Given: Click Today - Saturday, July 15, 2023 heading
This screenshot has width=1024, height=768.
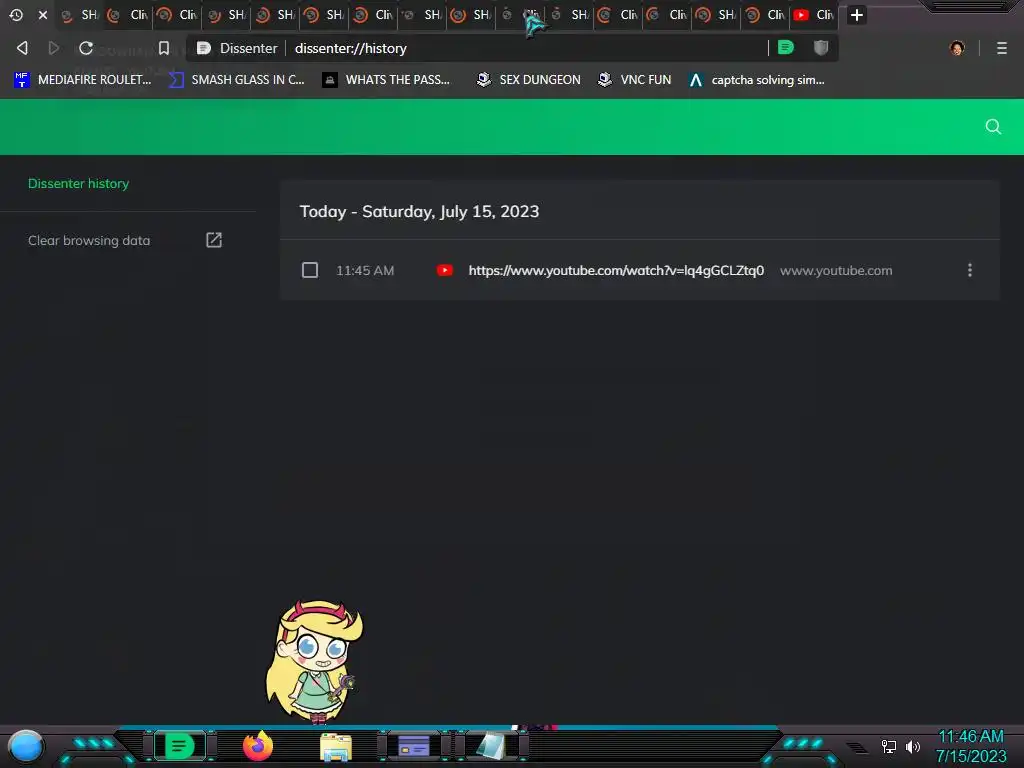Looking at the screenshot, I should click(419, 212).
